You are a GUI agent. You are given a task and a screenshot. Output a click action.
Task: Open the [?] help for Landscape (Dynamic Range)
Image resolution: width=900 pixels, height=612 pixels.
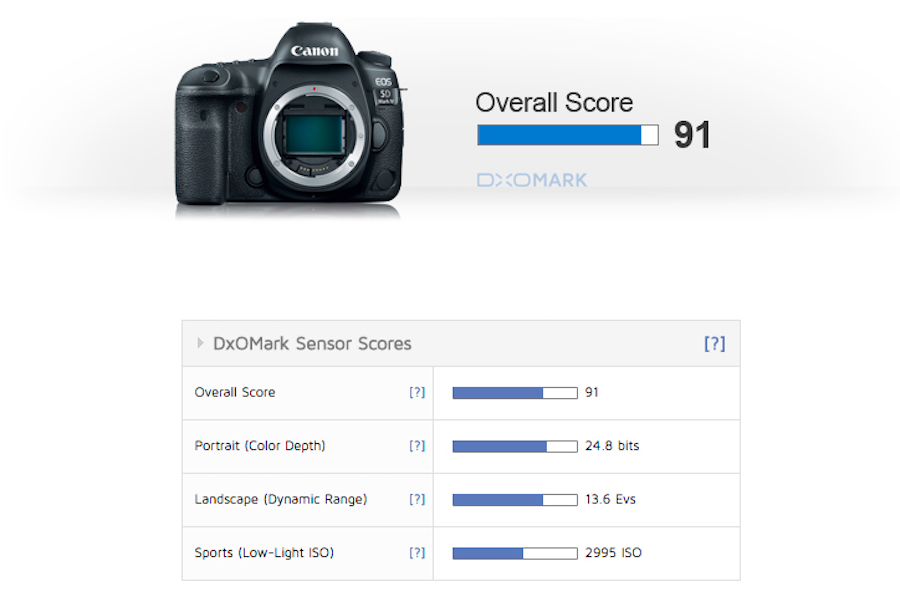(x=417, y=499)
